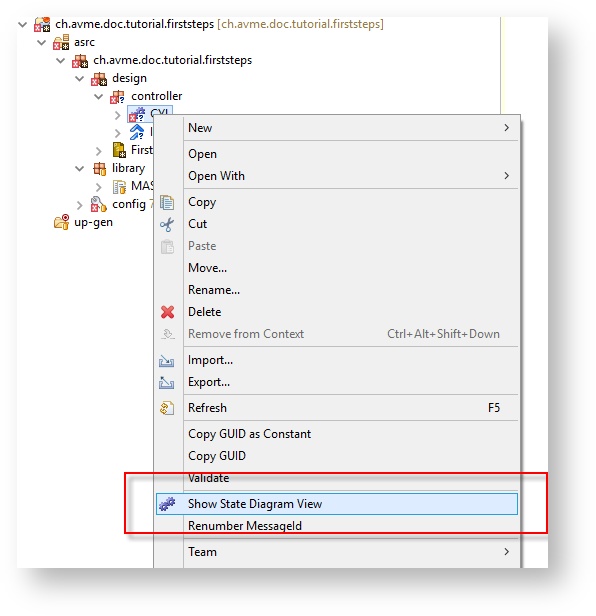The height and width of the screenshot is (616, 596).
Task: Click the up-gen folder icon
Action: pyautogui.click(x=61, y=222)
